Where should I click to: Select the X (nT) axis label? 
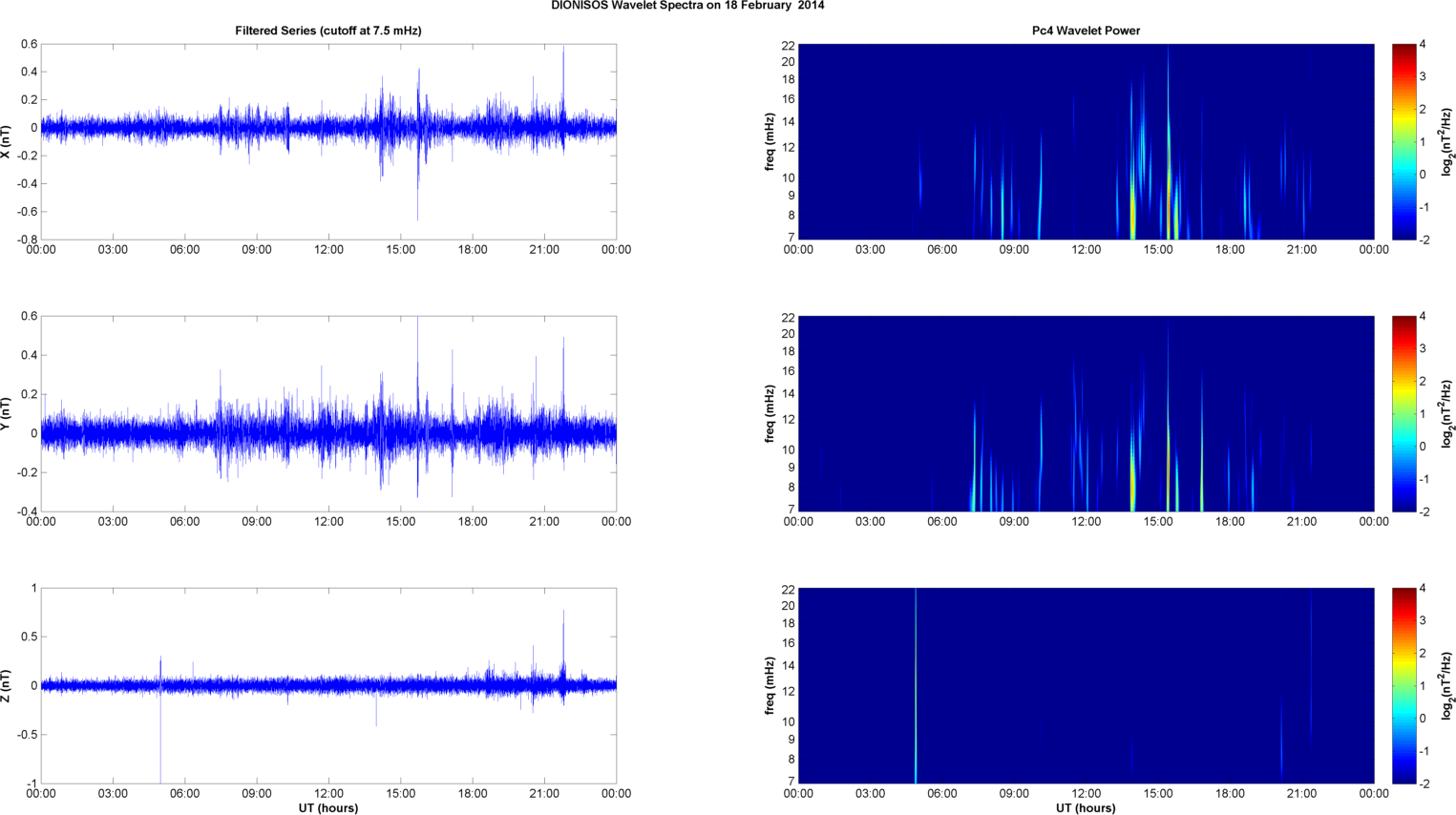point(6,141)
